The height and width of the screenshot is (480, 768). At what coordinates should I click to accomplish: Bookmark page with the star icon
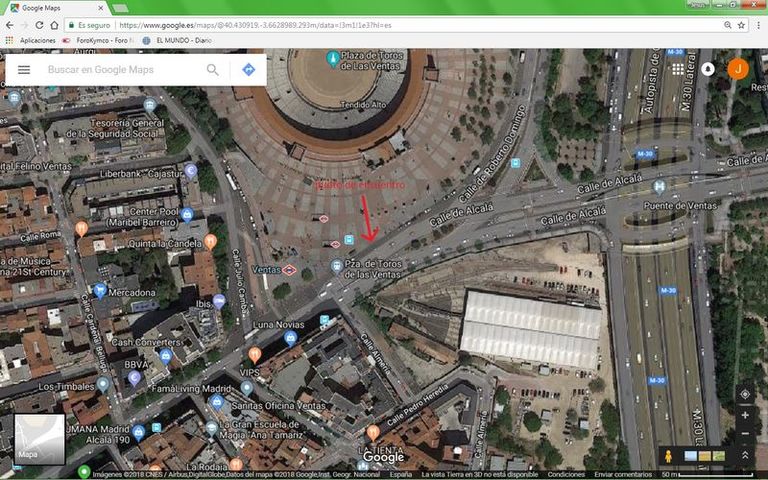[x=740, y=24]
